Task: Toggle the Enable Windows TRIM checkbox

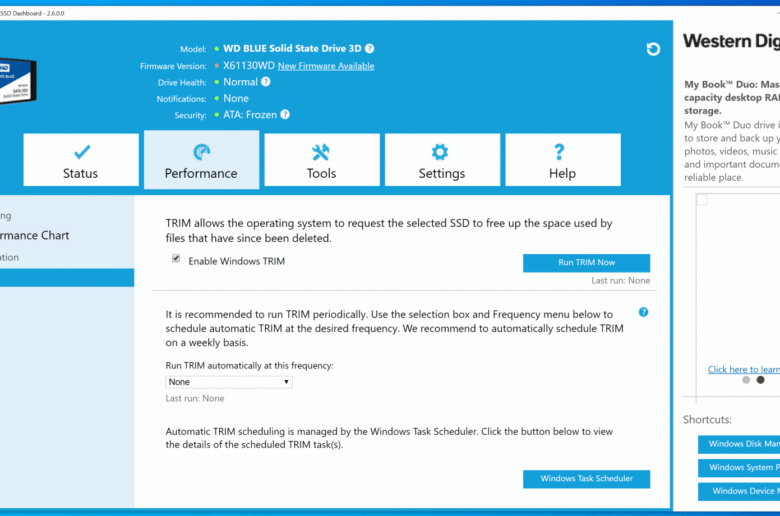Action: point(176,258)
